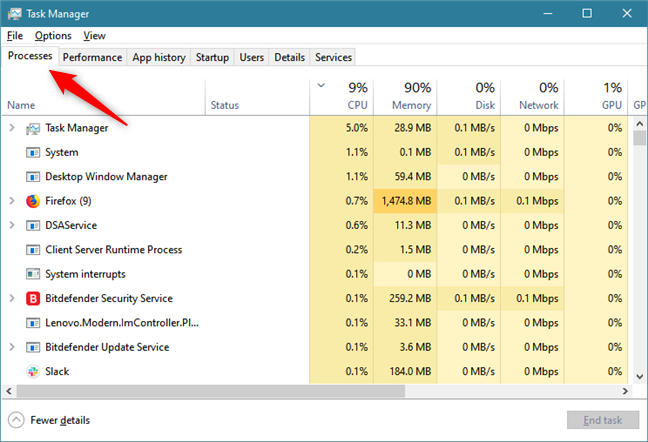Click the Fewer details link
The height and width of the screenshot is (442, 648).
[60, 420]
